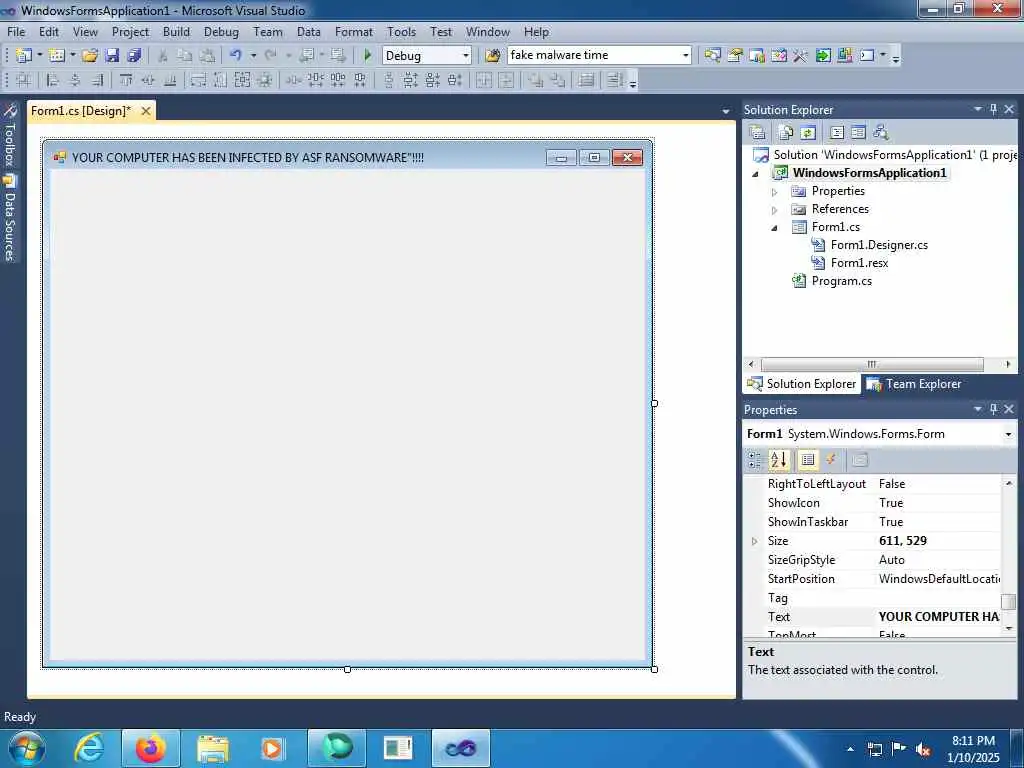
Task: Open the File menu
Action: pyautogui.click(x=16, y=32)
